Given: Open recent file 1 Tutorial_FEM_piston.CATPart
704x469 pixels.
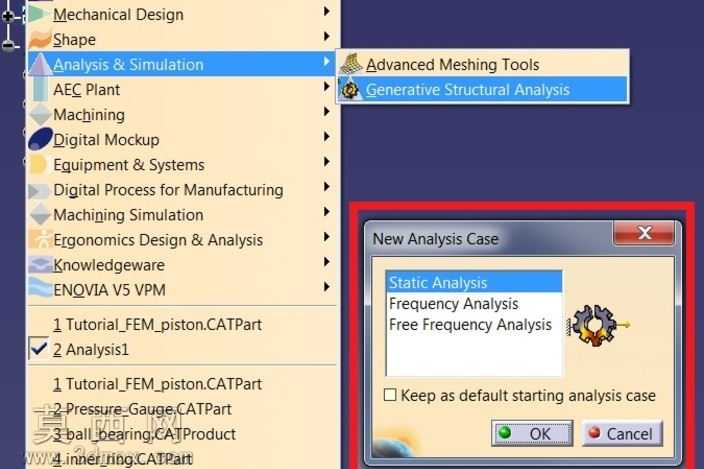Looking at the screenshot, I should [x=182, y=384].
